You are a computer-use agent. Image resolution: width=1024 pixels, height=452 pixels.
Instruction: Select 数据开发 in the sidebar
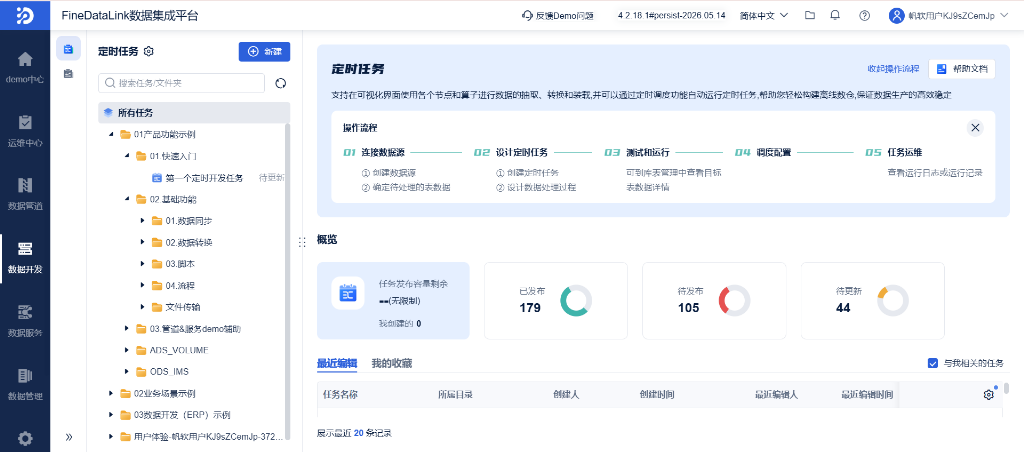(x=25, y=257)
